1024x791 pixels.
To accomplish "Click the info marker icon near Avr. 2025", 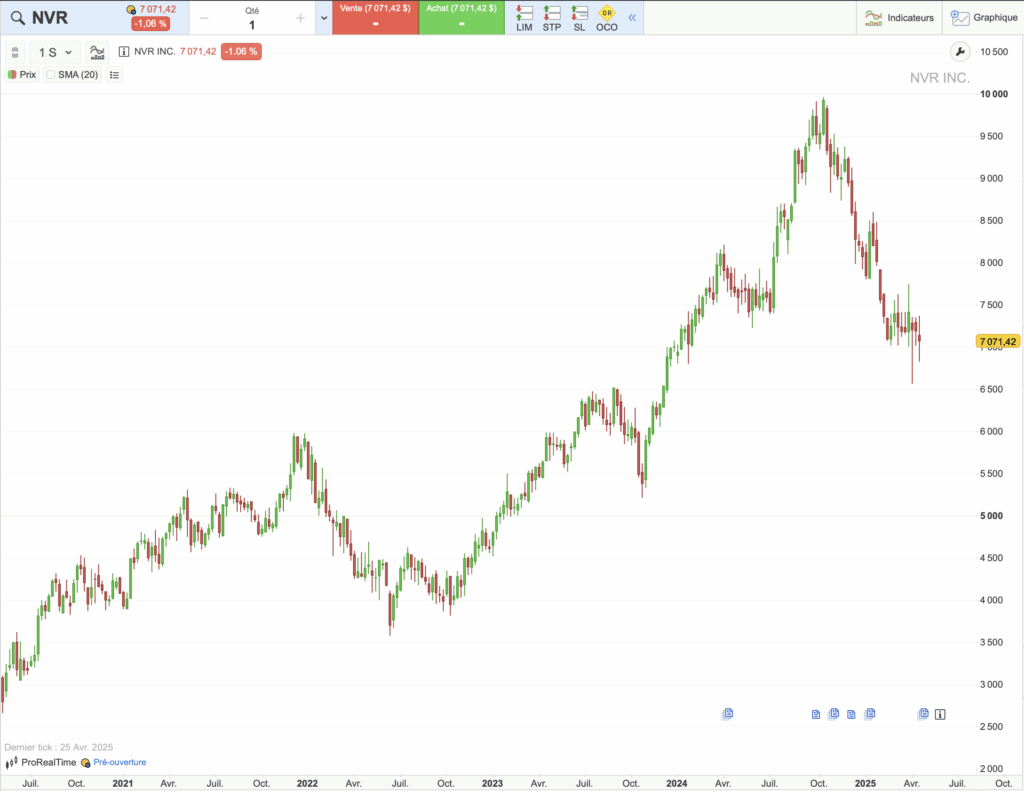I will coord(940,715).
